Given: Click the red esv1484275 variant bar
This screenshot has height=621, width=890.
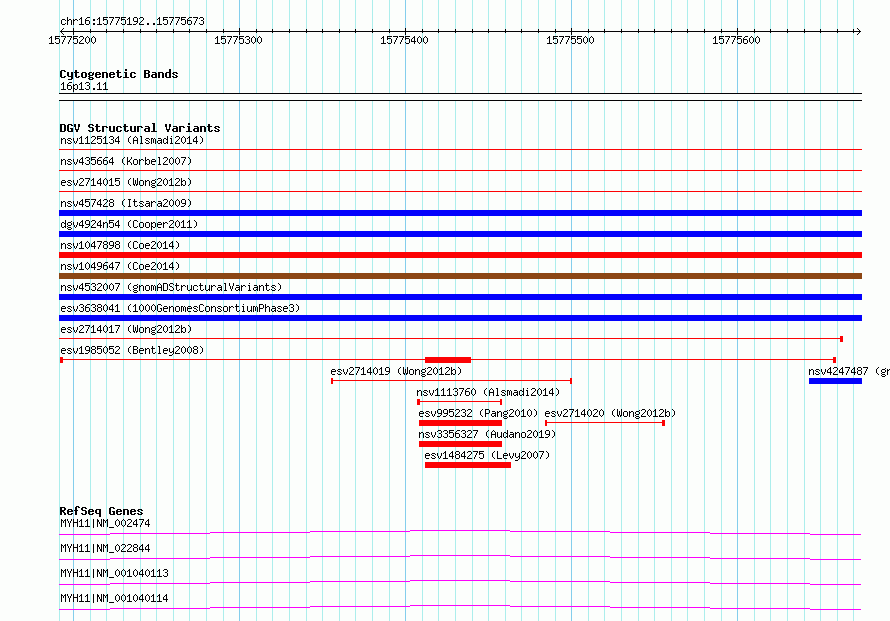Looking at the screenshot, I should tap(468, 465).
